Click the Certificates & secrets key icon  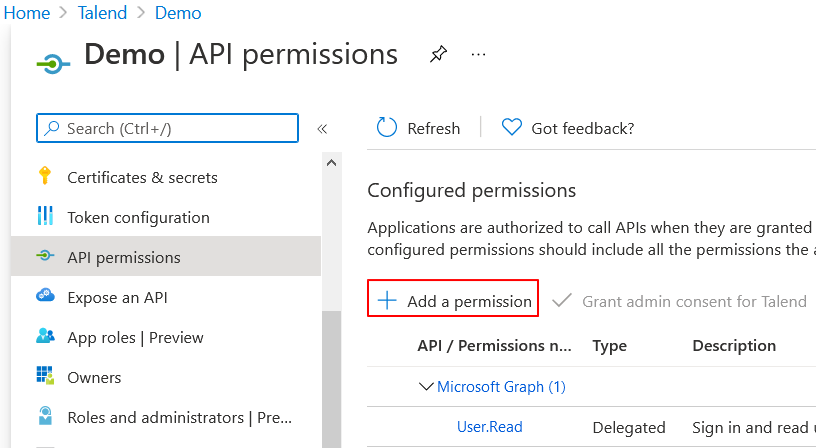point(45,177)
